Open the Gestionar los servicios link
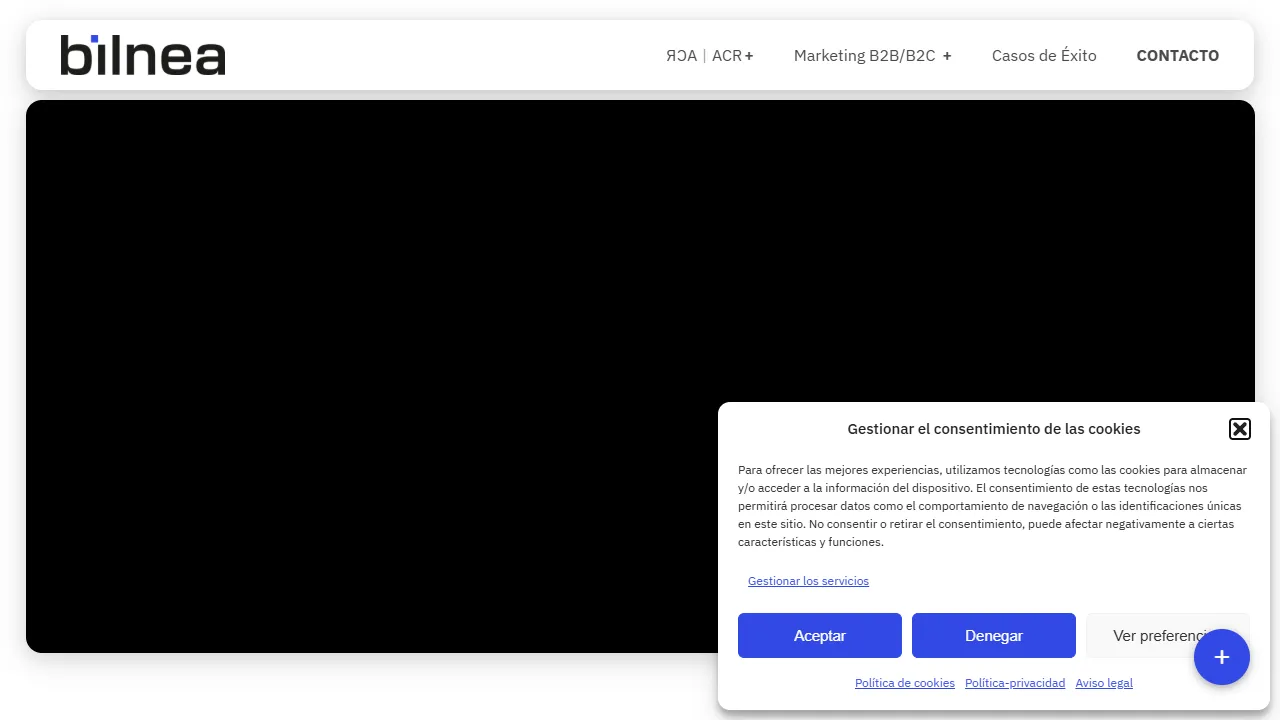The width and height of the screenshot is (1280, 720). point(808,581)
